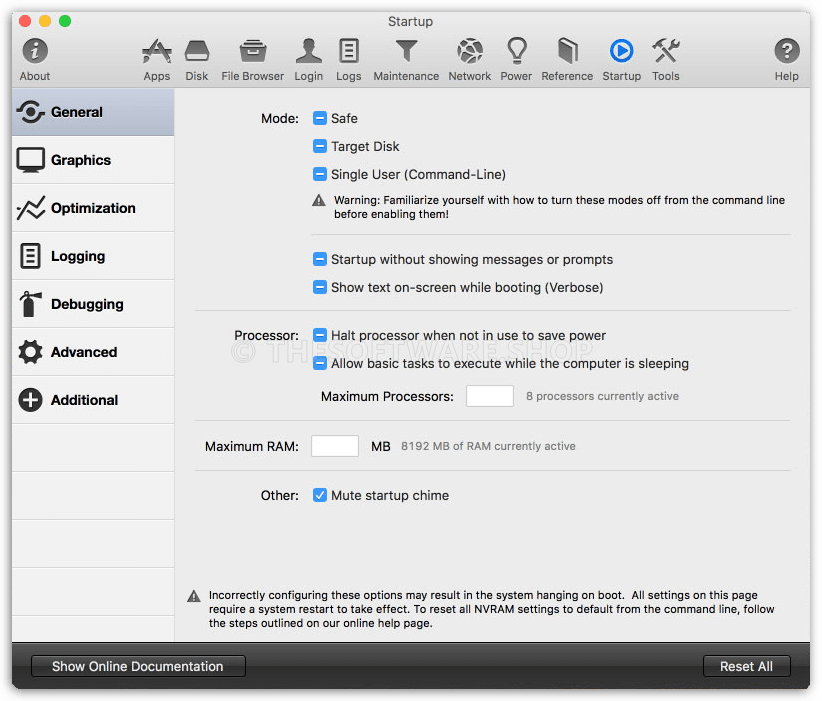Toggle Show text on-screen while booting

point(321,287)
